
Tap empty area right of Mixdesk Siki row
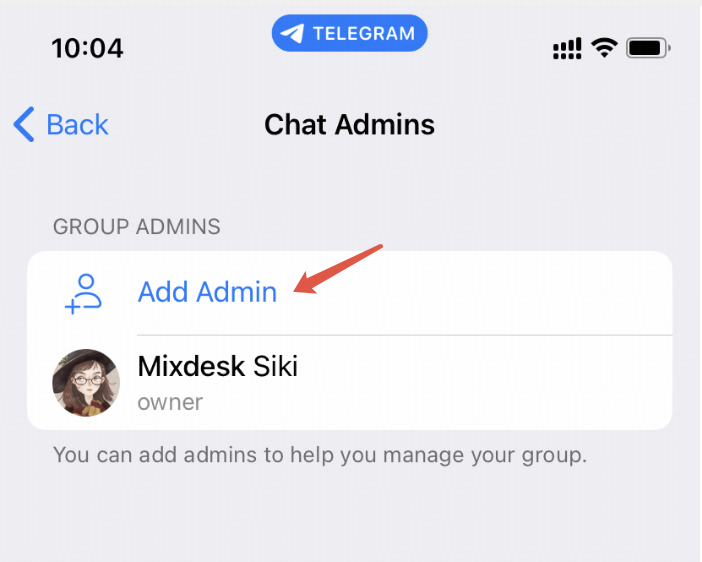(x=484, y=383)
